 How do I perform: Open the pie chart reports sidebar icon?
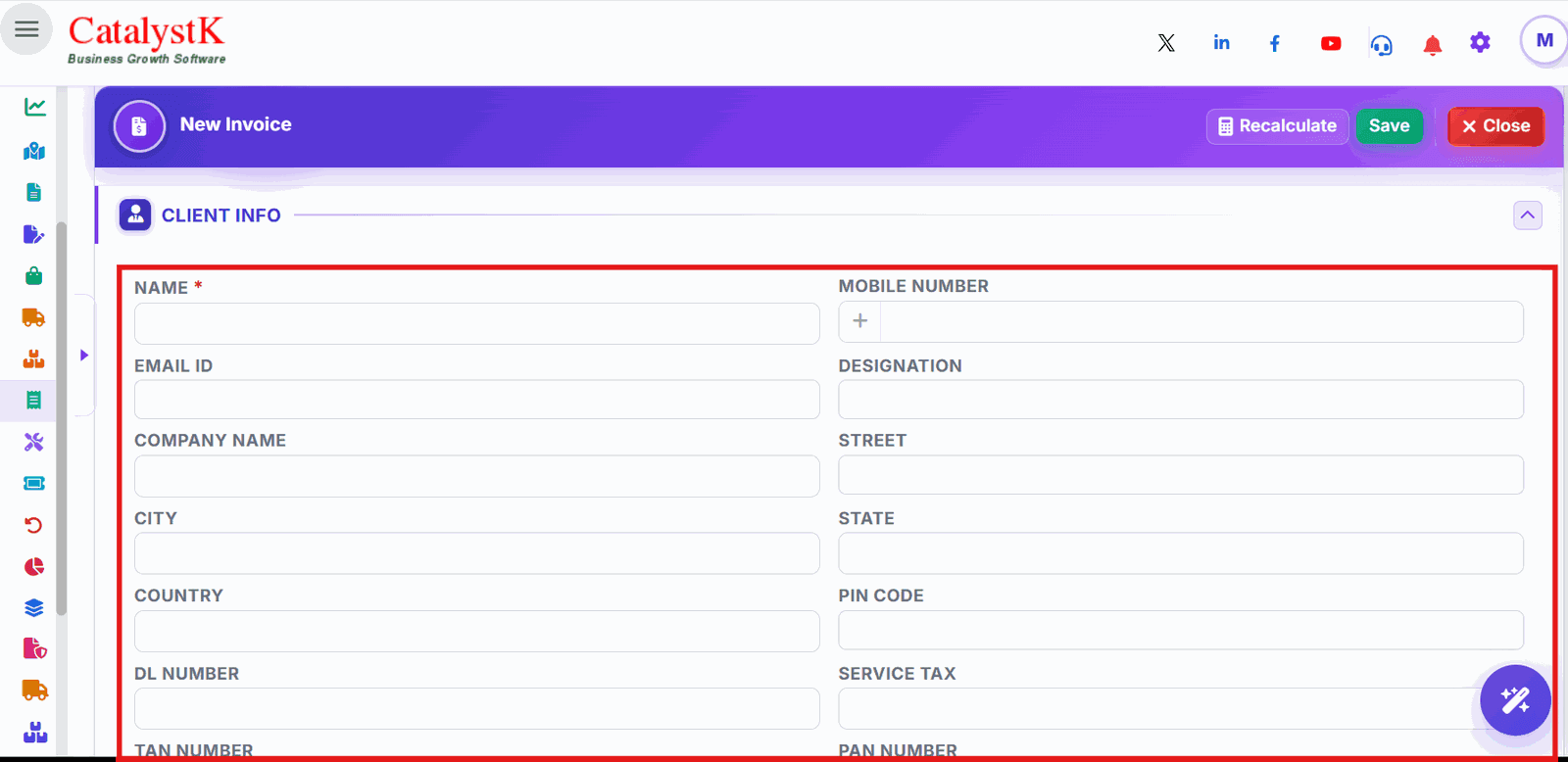tap(34, 566)
